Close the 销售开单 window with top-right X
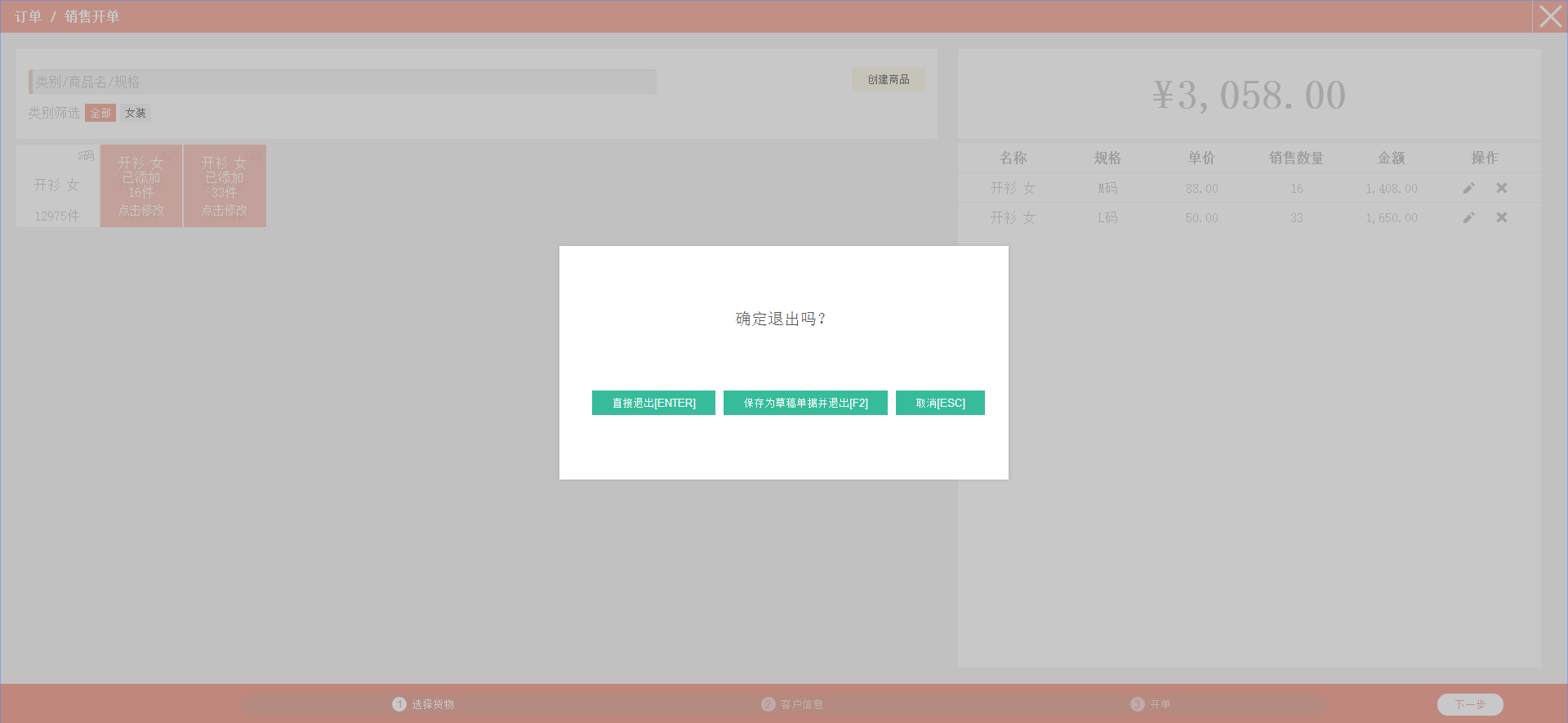The width and height of the screenshot is (1568, 723). pos(1550,16)
